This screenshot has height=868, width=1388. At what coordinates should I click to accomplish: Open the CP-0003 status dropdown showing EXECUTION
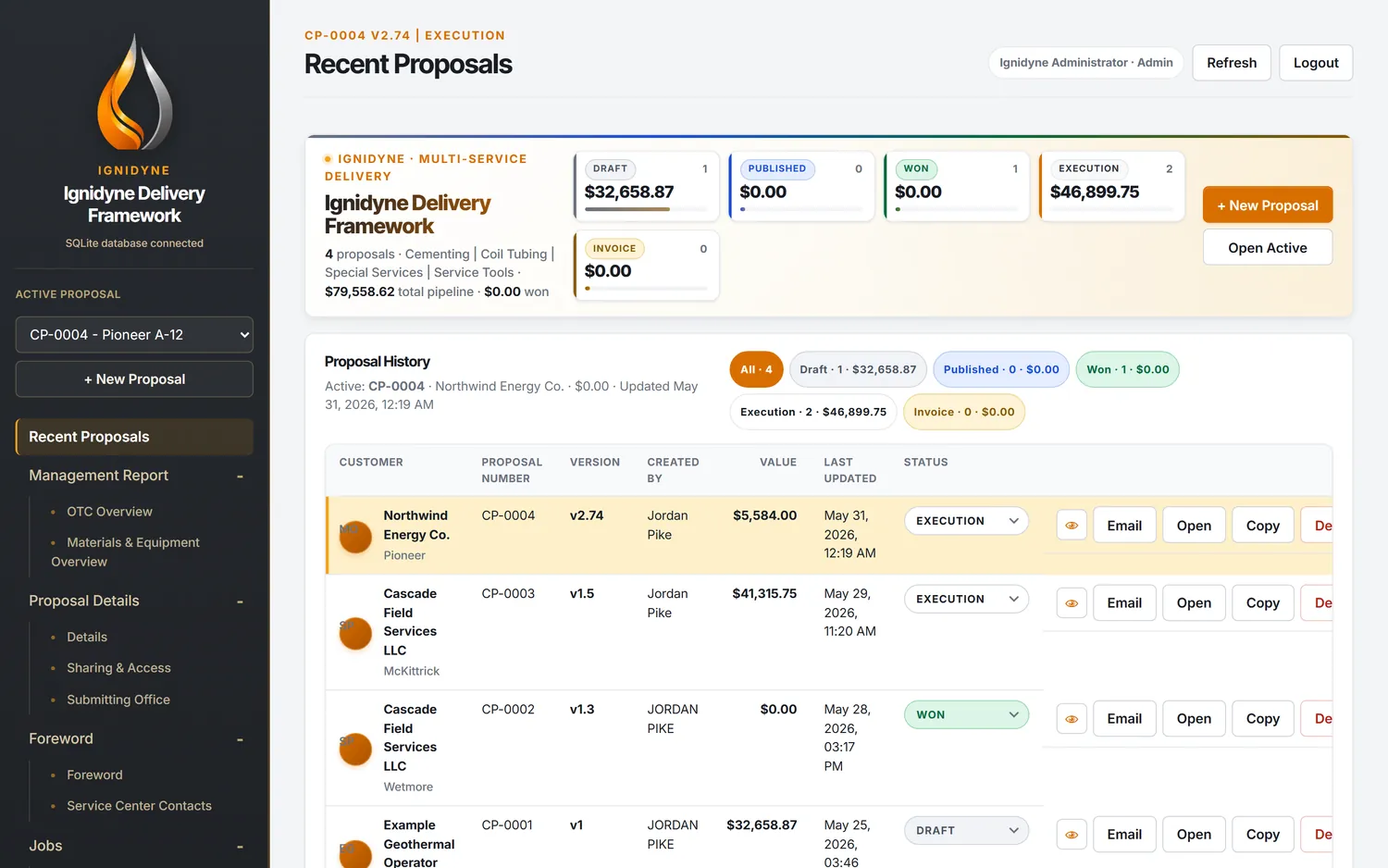coord(966,599)
